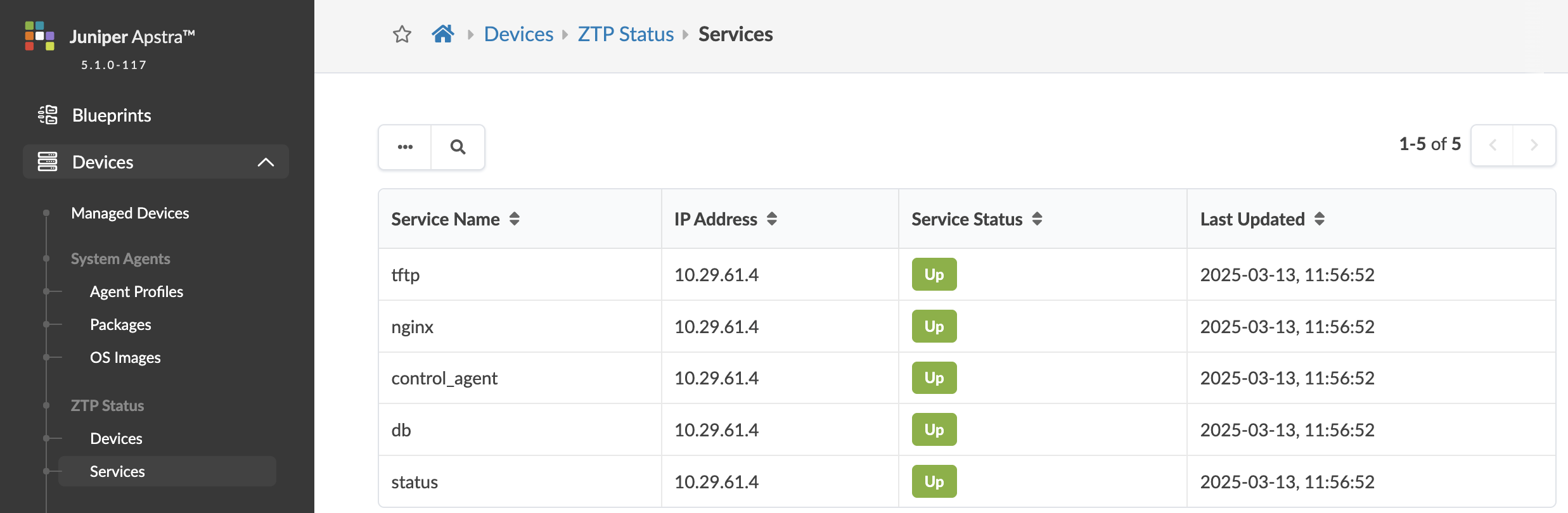Go to previous page arrow
Viewport: 1568px width, 513px height.
[x=1493, y=145]
